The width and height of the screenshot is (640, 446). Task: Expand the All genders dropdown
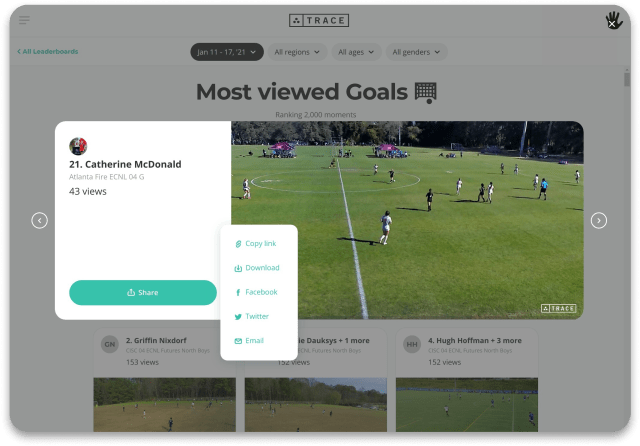tap(416, 52)
